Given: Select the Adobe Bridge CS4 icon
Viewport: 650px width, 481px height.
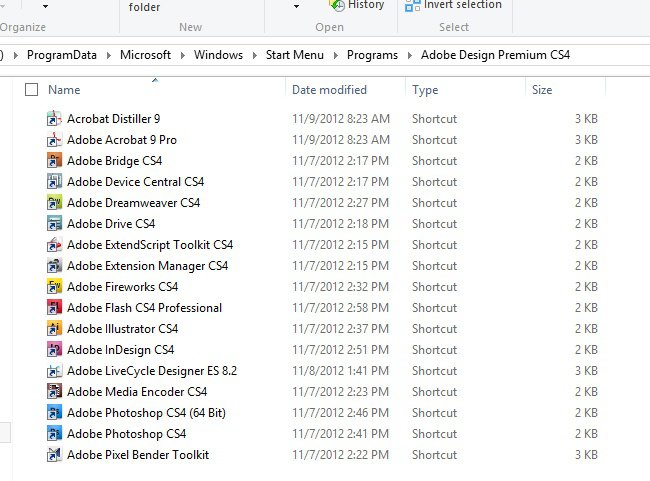Looking at the screenshot, I should [x=55, y=161].
